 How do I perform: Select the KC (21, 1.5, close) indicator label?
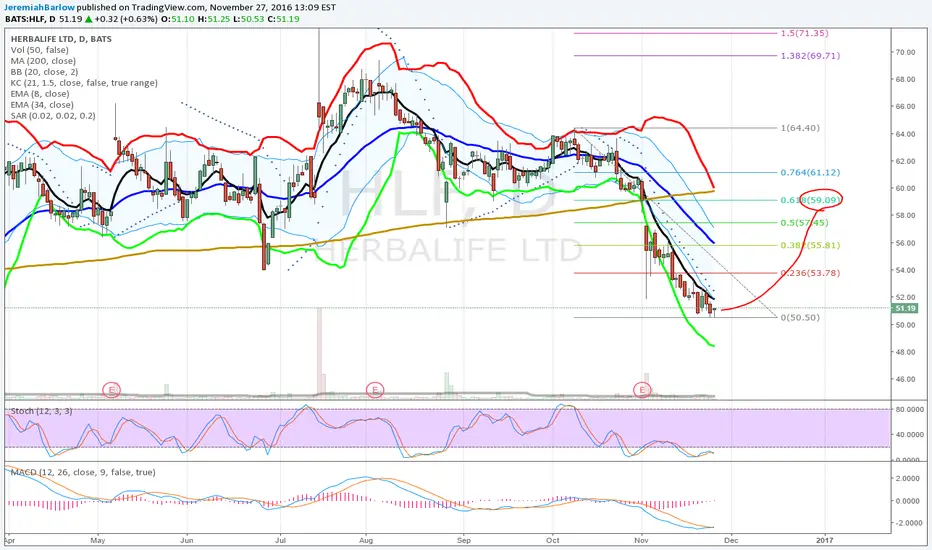(84, 83)
